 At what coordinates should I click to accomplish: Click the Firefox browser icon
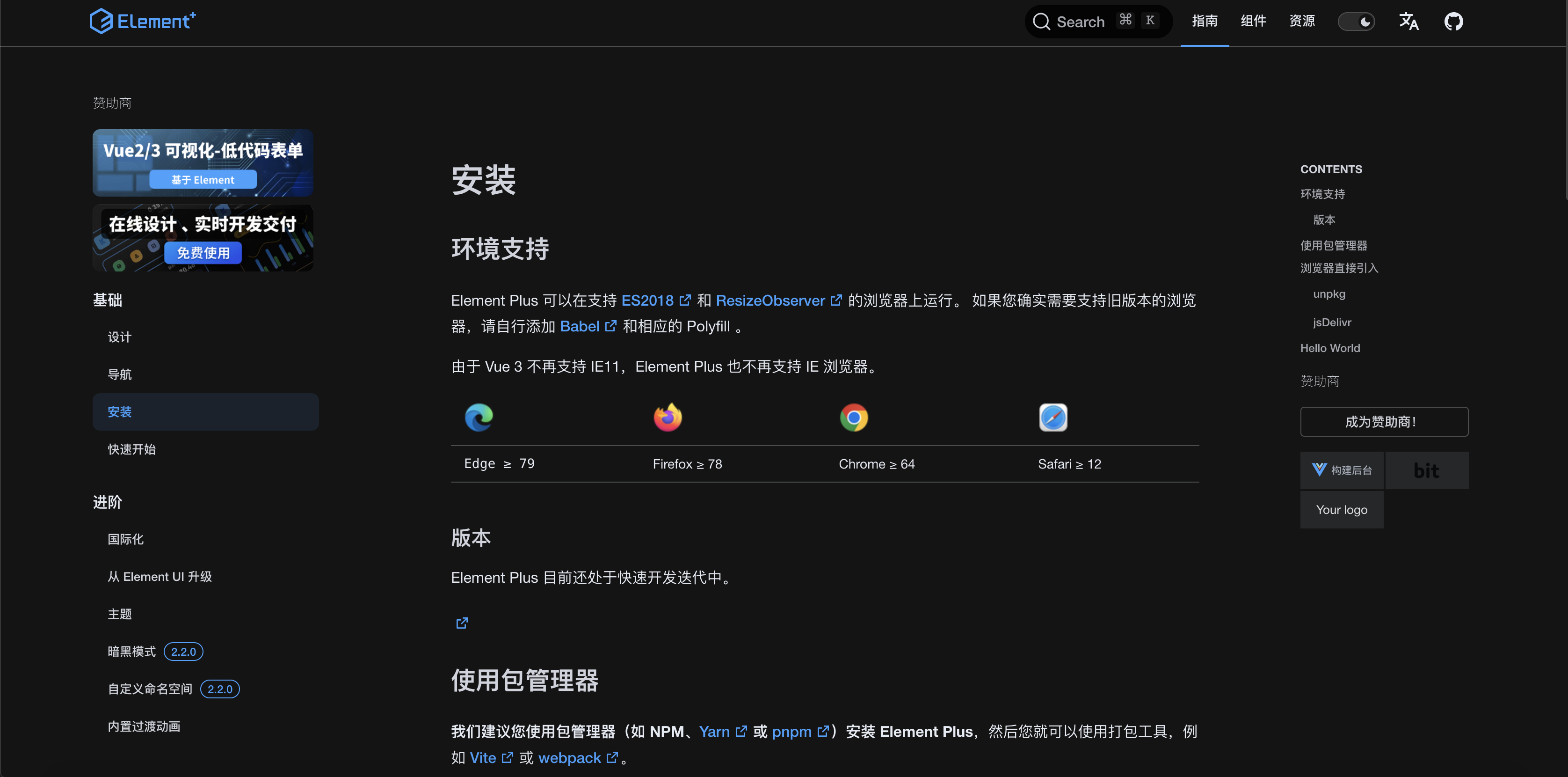pos(668,418)
